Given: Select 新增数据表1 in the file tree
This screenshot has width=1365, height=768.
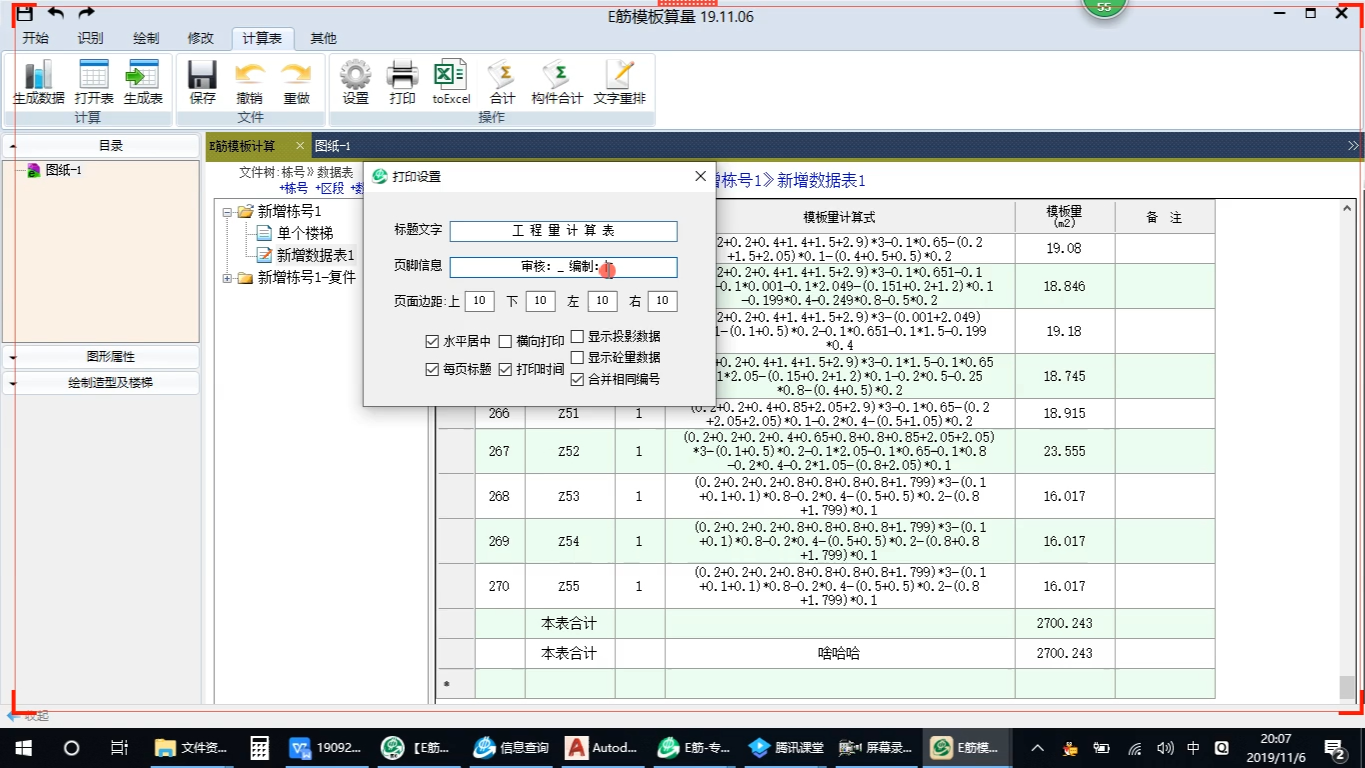Looking at the screenshot, I should [x=315, y=256].
